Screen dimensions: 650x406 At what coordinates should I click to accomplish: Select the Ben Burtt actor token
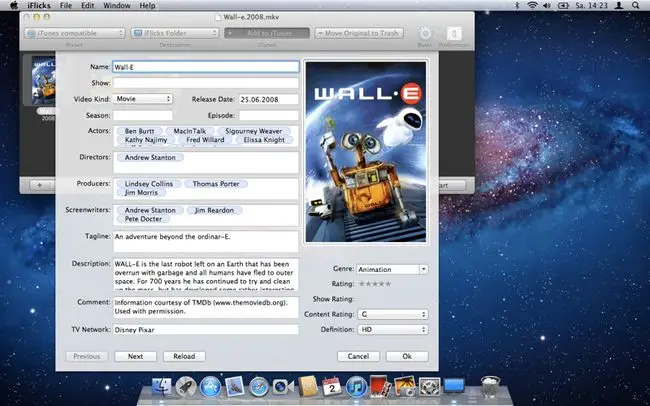[139, 131]
